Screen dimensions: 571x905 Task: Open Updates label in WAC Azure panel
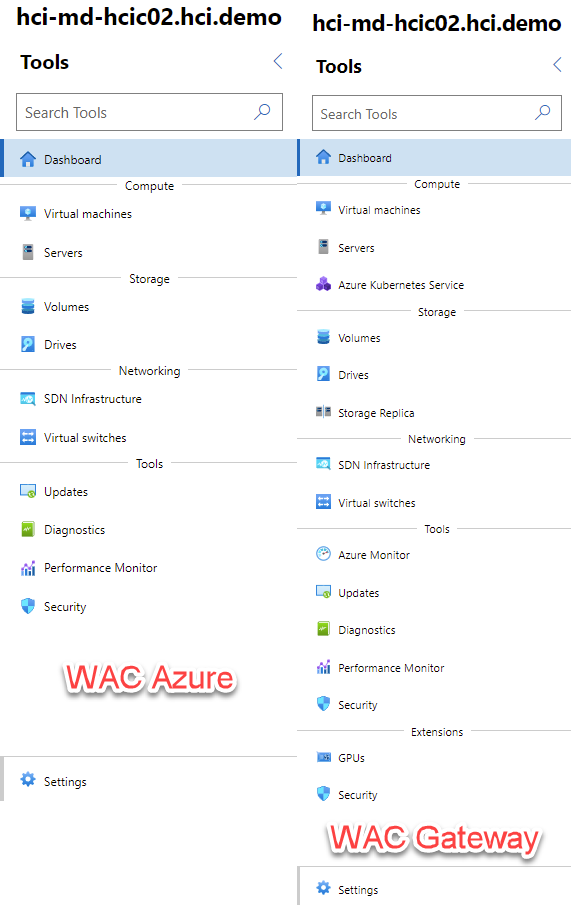[x=66, y=492]
